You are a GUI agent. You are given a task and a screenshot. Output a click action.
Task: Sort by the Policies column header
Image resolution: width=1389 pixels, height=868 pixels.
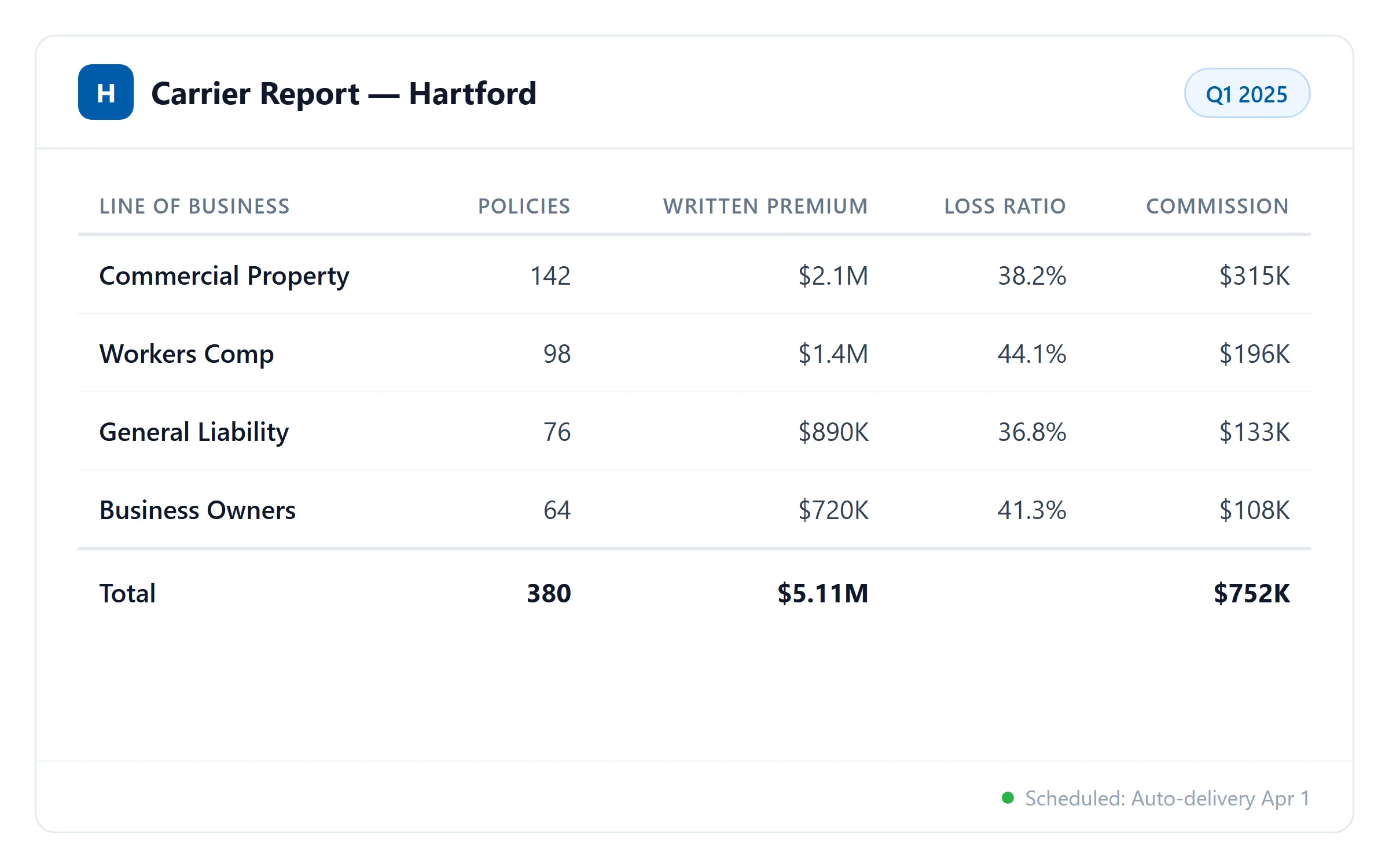point(524,206)
